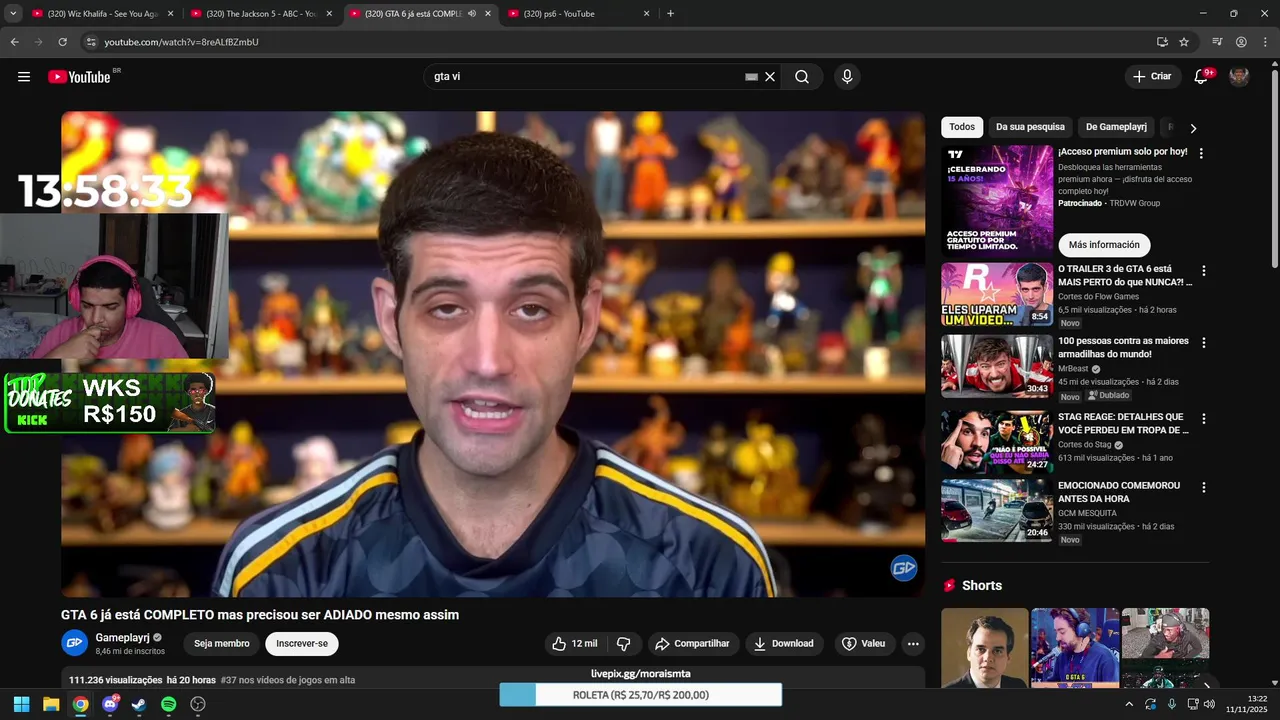Open Spotify from the taskbar
Screen dimensions: 1280x720
pos(168,704)
